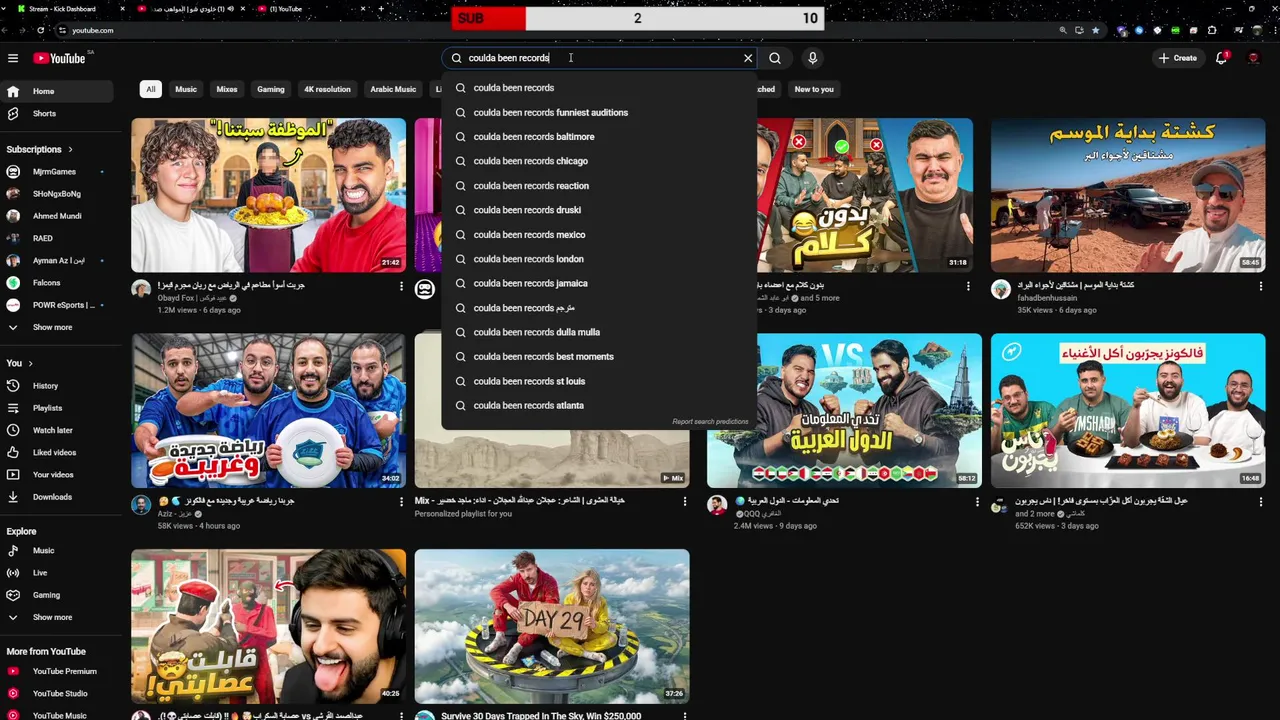Open the Obayd Fox video thumbnail, duration 21:42
Image resolution: width=1280 pixels, height=720 pixels.
269,195
